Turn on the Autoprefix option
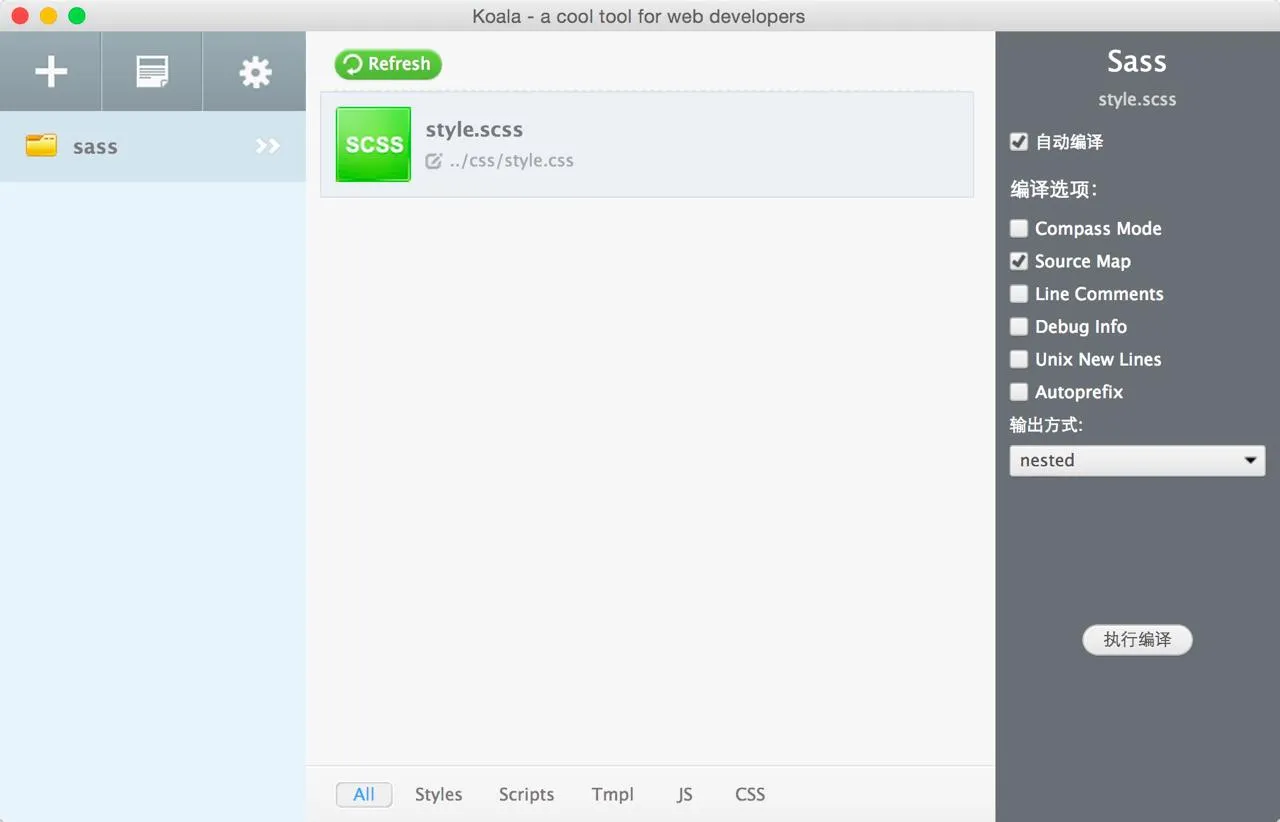The image size is (1280, 822). pyautogui.click(x=1019, y=392)
